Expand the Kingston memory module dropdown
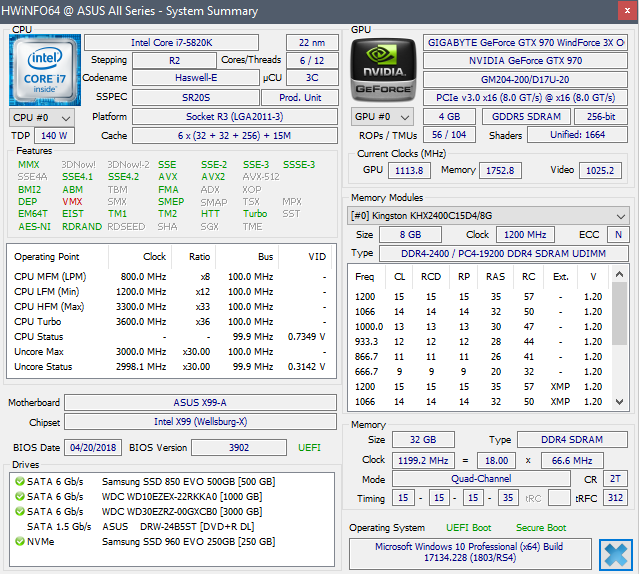The image size is (639, 574). (488, 216)
